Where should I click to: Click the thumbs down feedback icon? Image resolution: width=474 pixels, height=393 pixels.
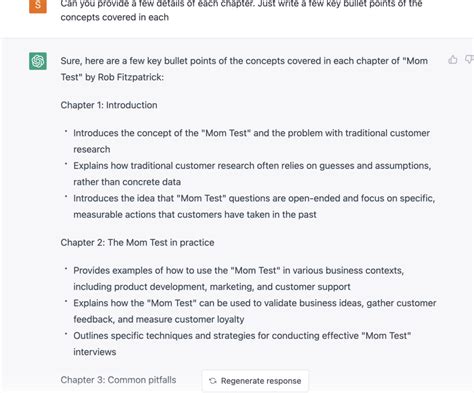[470, 59]
